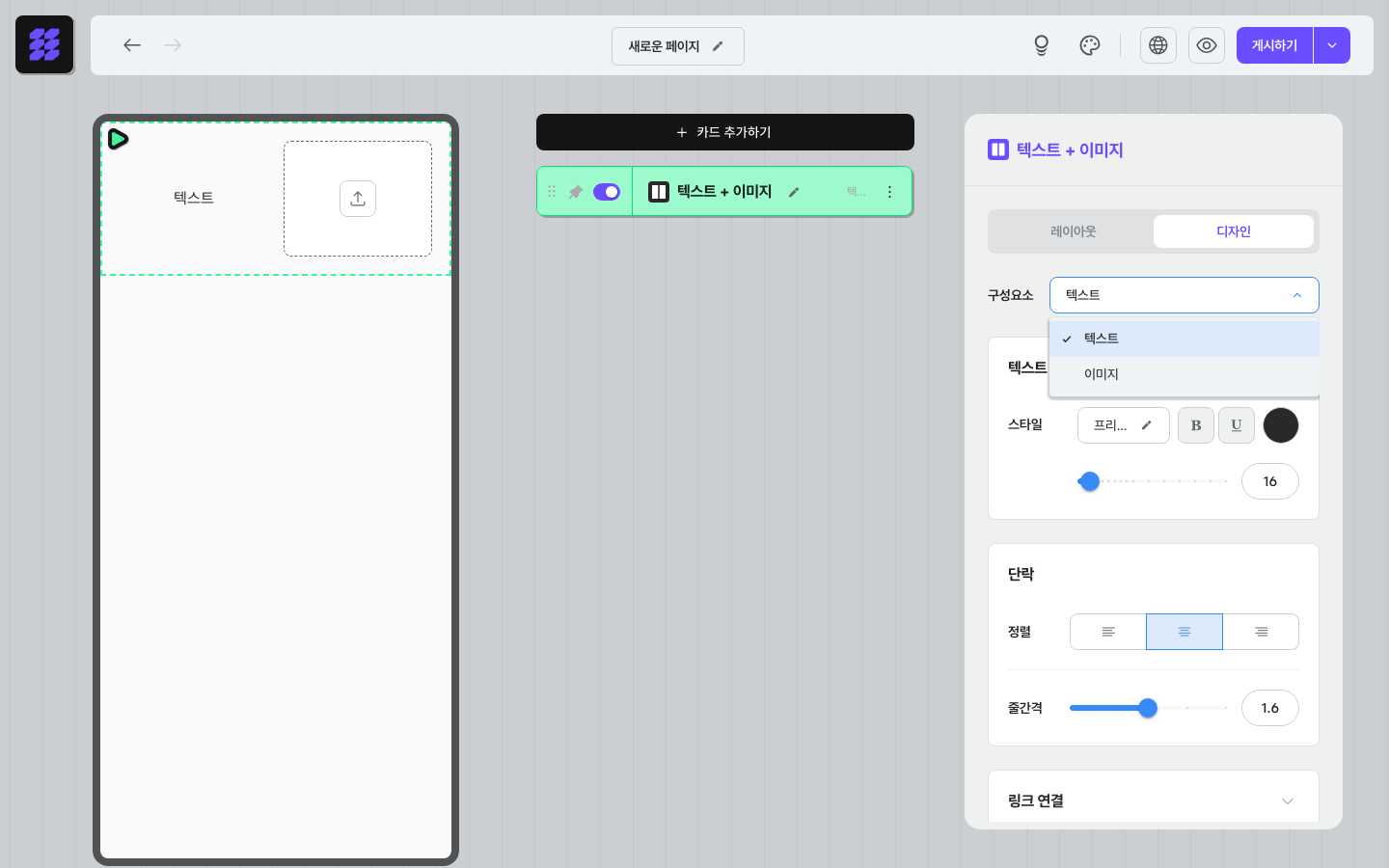Go back with the left arrow

(132, 45)
